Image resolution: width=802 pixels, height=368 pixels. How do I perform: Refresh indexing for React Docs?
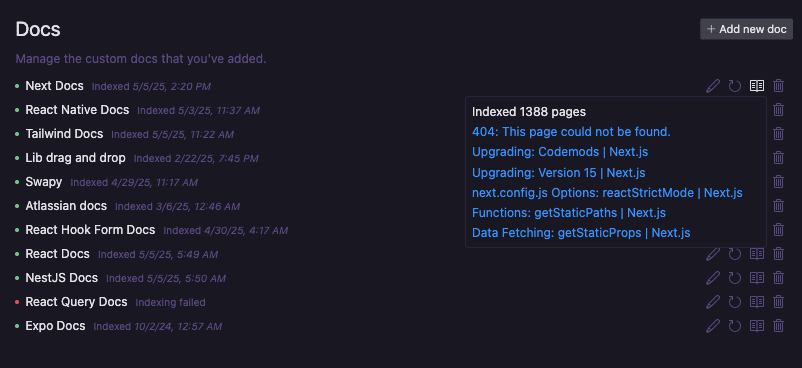click(734, 254)
